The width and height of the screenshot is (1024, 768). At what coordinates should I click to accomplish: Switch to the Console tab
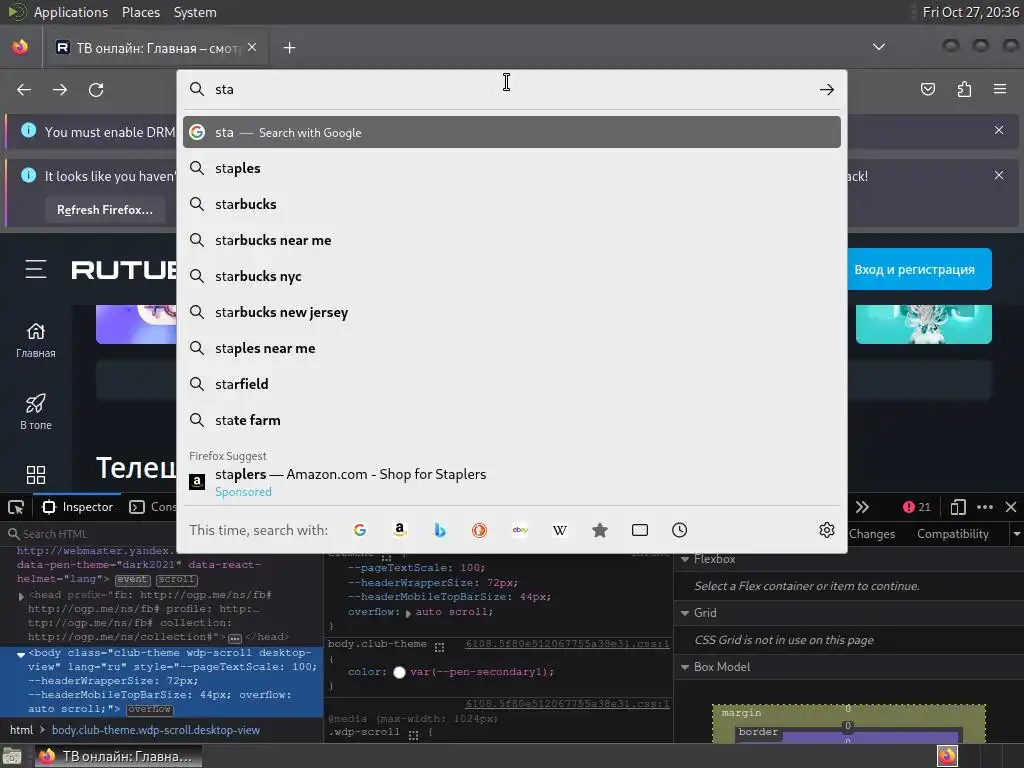153,507
